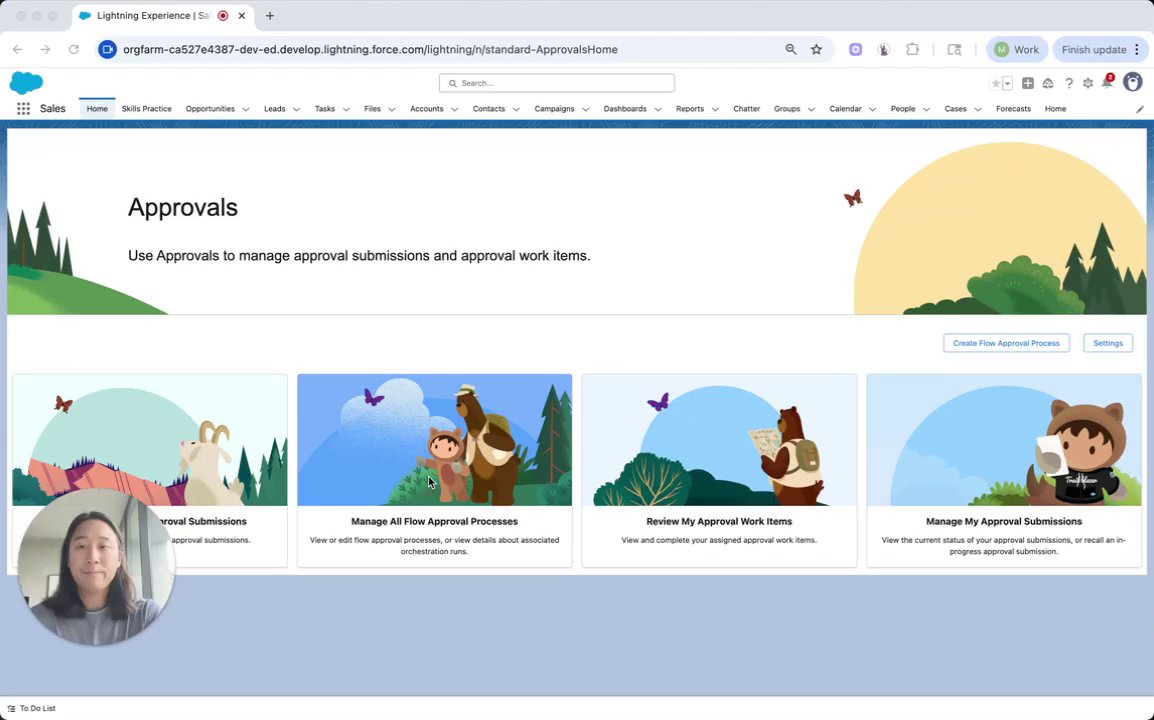This screenshot has height=720, width=1154.
Task: Expand the People tab dropdown
Action: (927, 109)
